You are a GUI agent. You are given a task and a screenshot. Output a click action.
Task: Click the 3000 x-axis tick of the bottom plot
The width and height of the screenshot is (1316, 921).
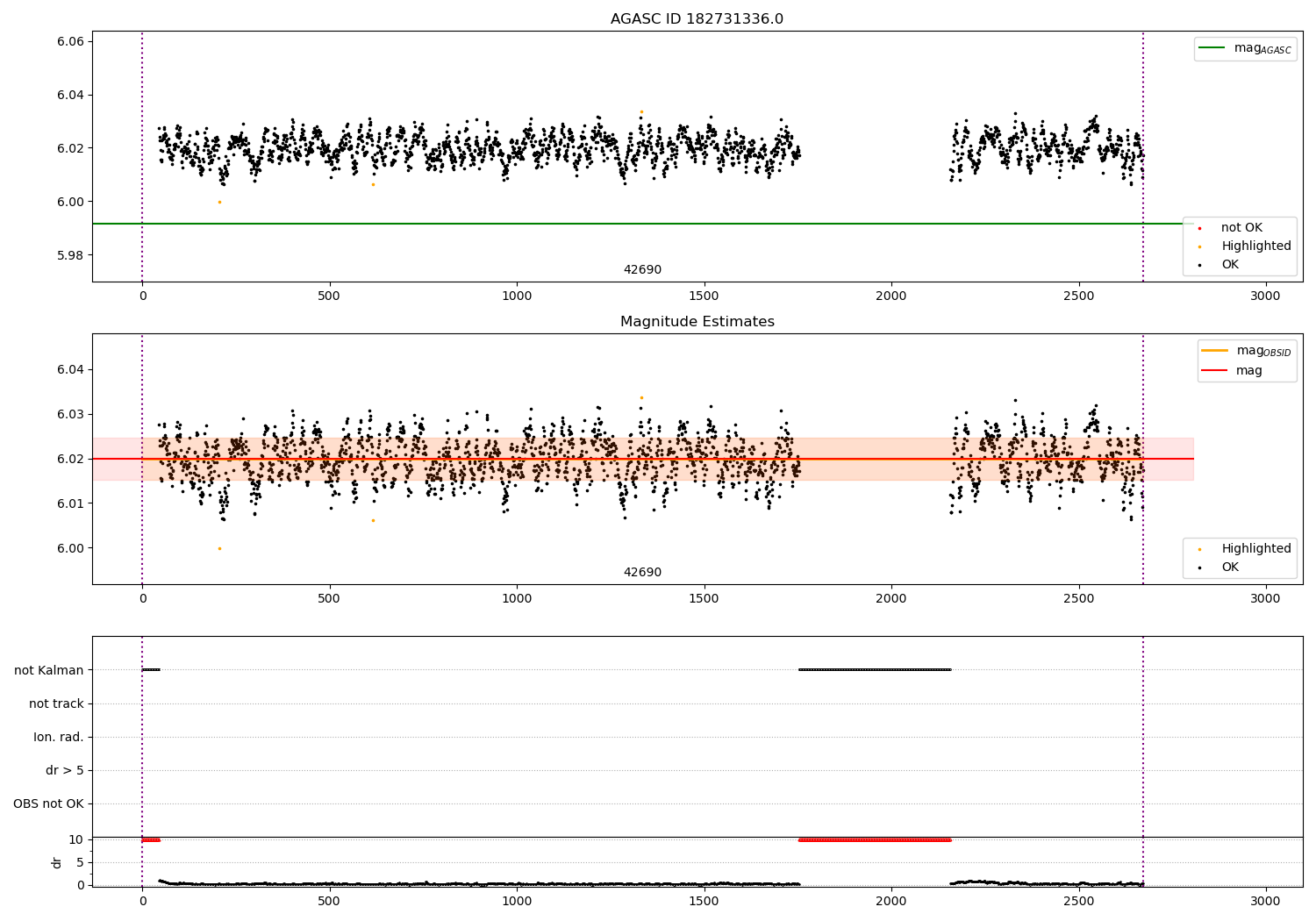click(x=1265, y=901)
